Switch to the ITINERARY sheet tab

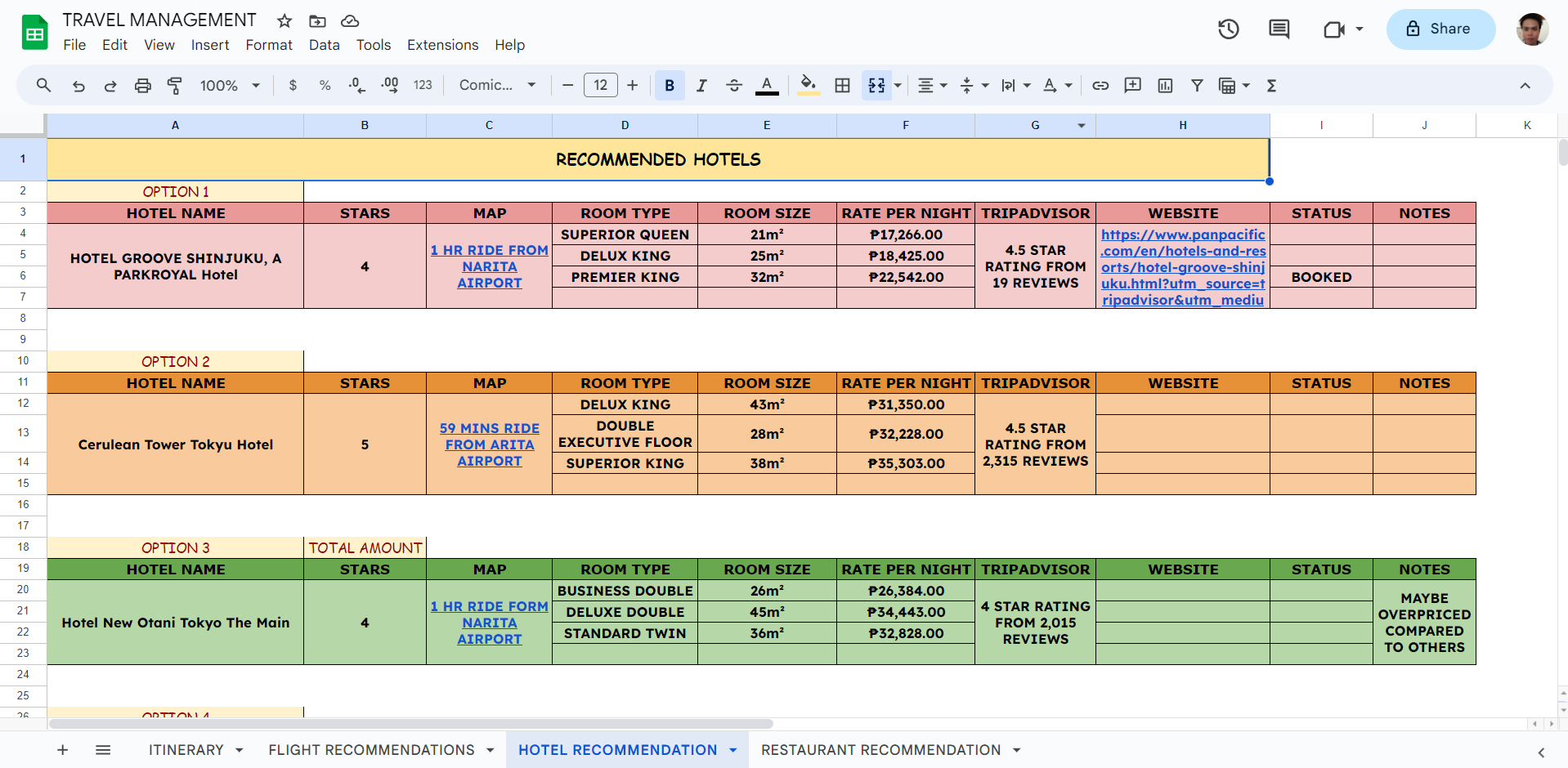(x=186, y=750)
